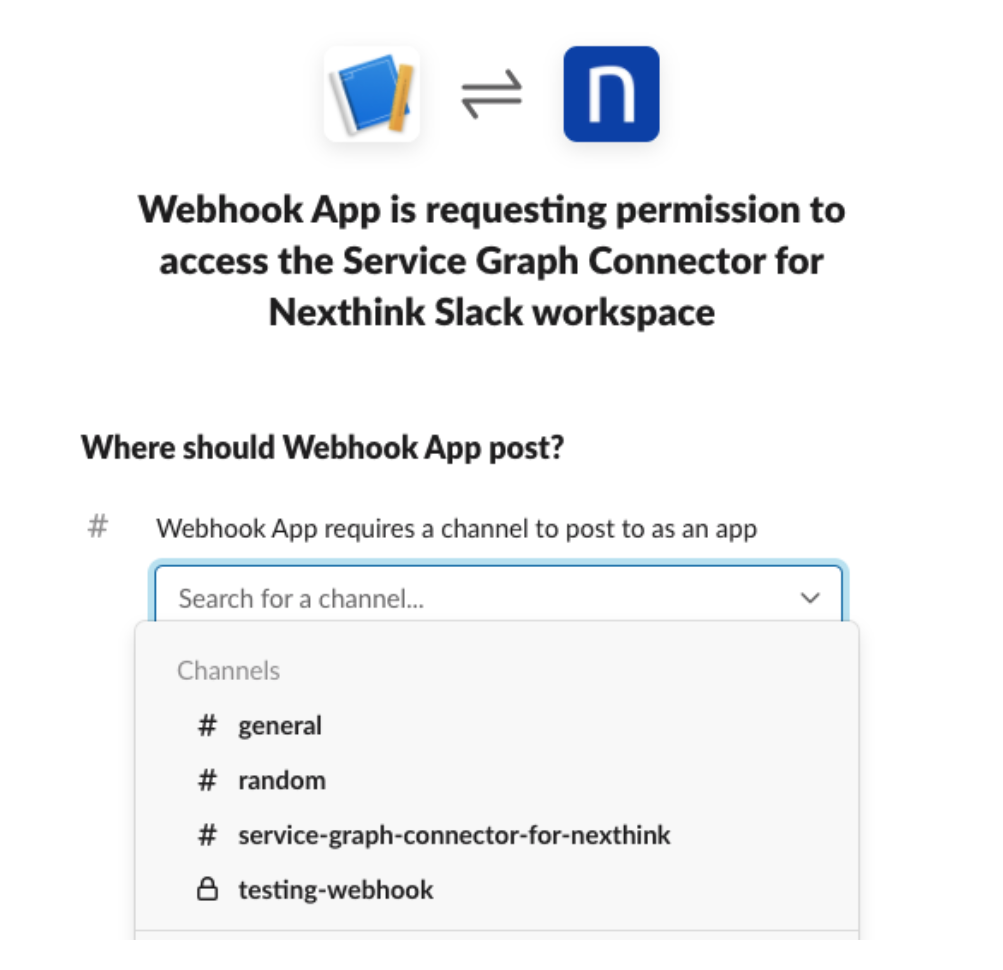Pick the service-graph-connector-for-nexthink channel
The image size is (1003, 970).
click(454, 835)
